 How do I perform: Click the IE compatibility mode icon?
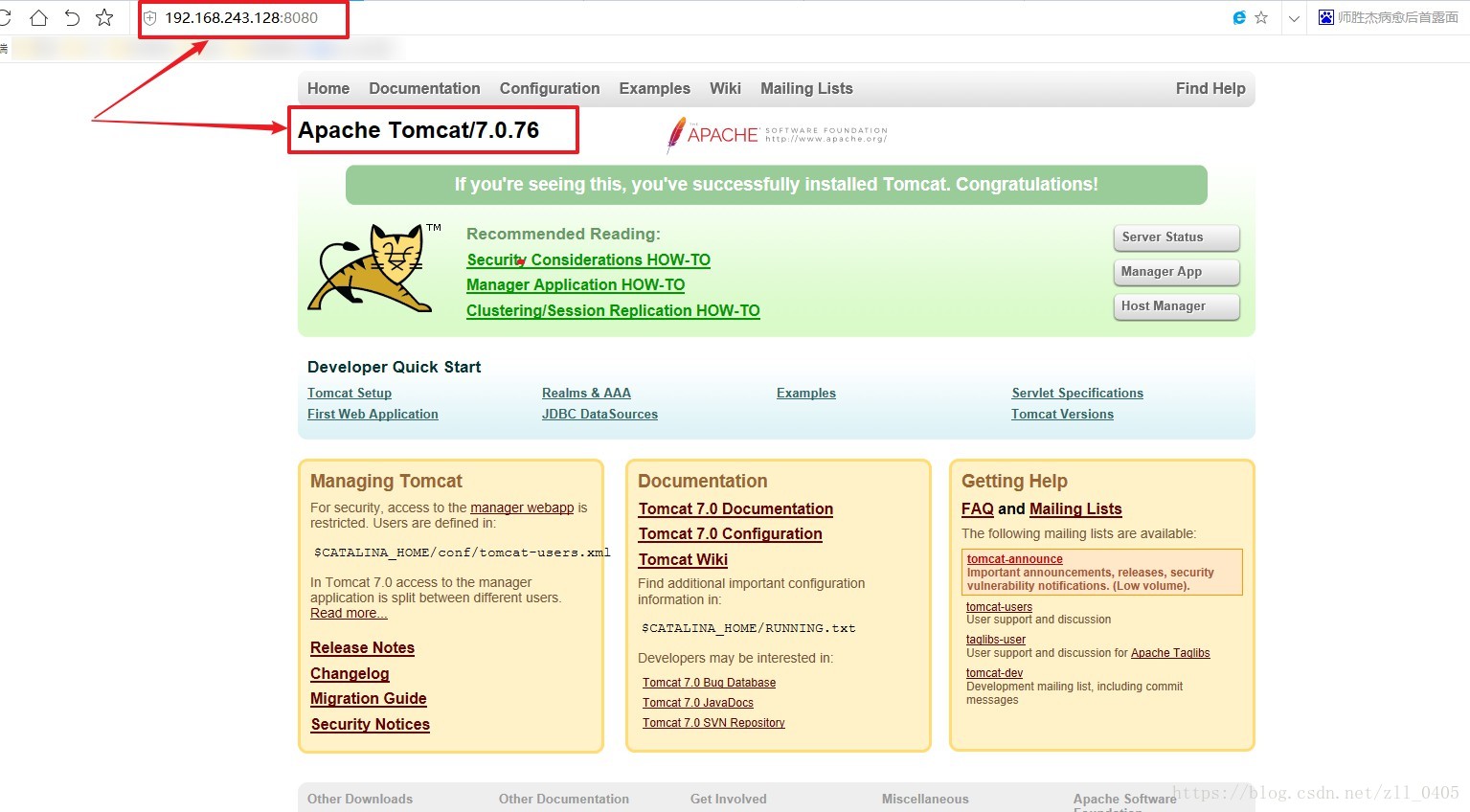click(x=1239, y=17)
